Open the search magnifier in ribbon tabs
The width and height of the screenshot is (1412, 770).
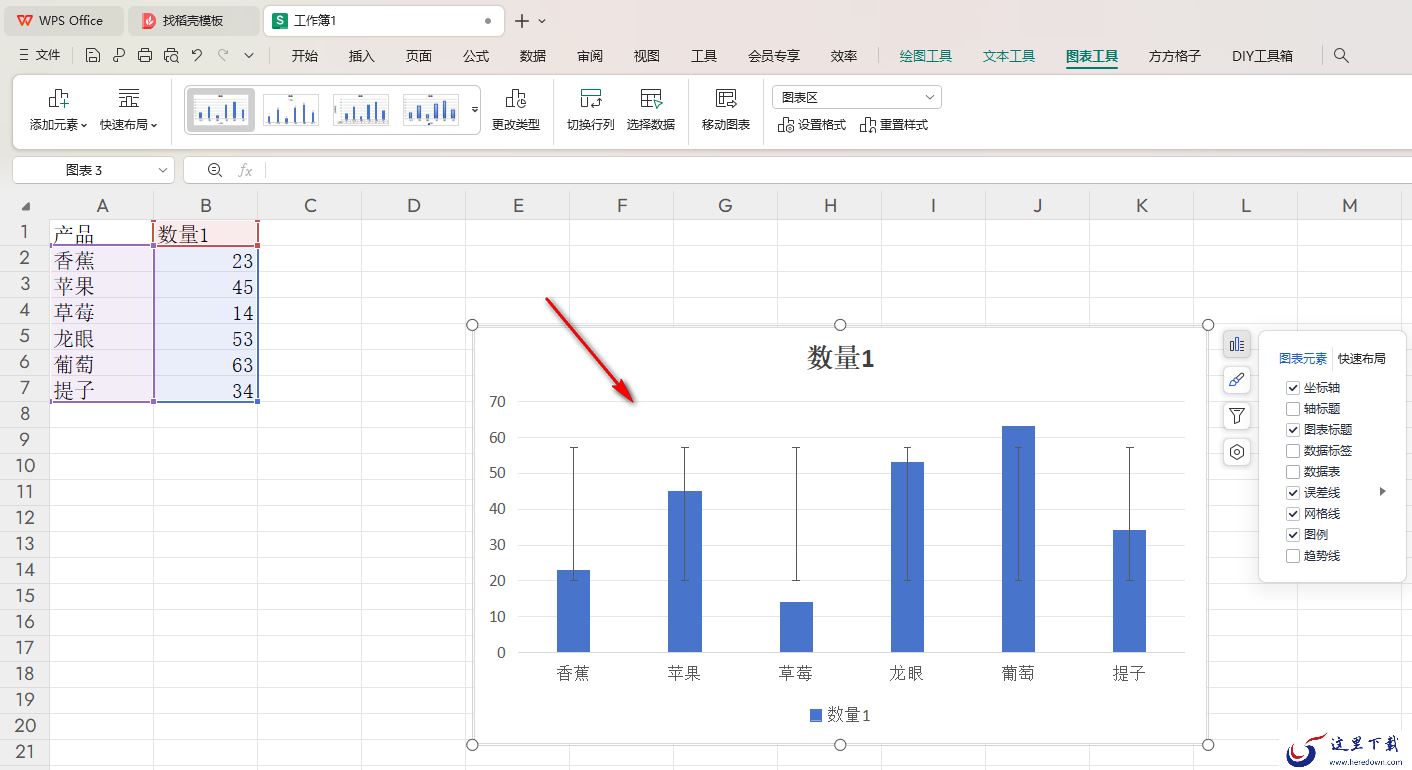pyautogui.click(x=1342, y=56)
